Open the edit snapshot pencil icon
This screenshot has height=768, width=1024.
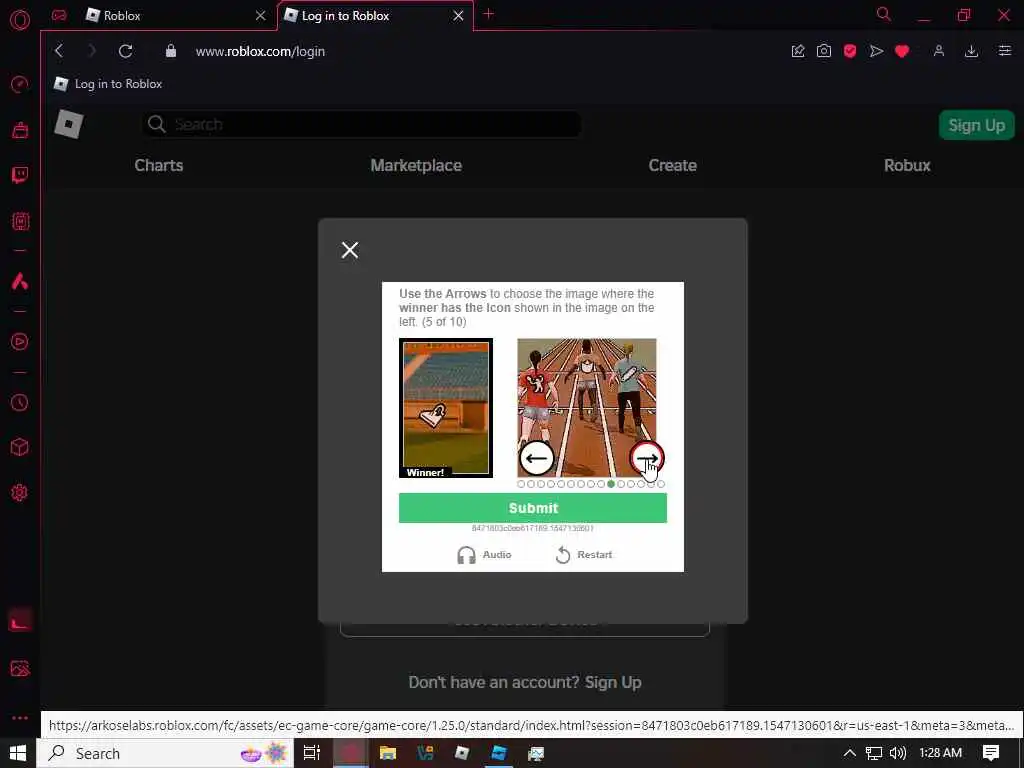pos(798,51)
